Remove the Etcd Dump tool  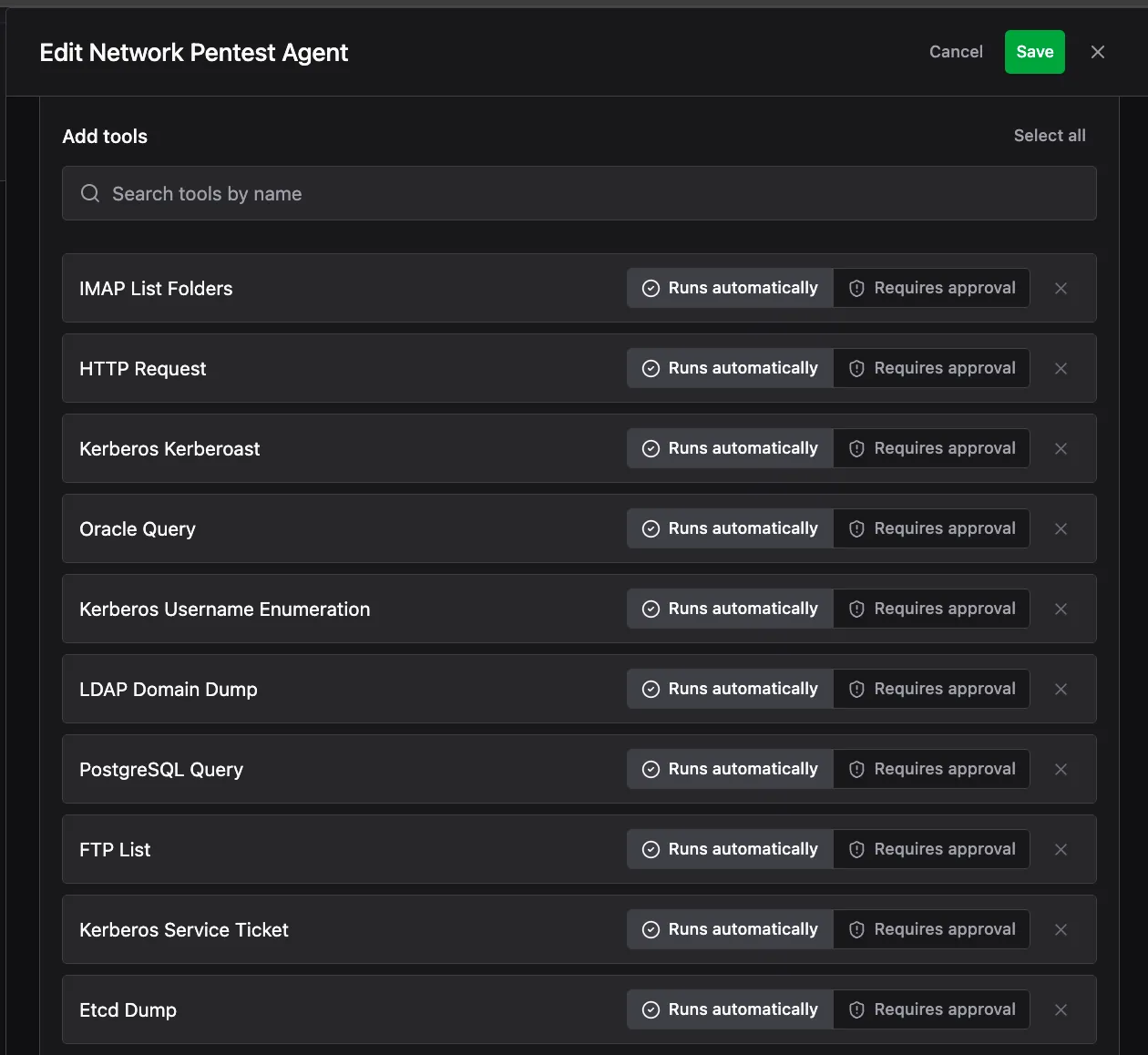click(x=1061, y=1009)
